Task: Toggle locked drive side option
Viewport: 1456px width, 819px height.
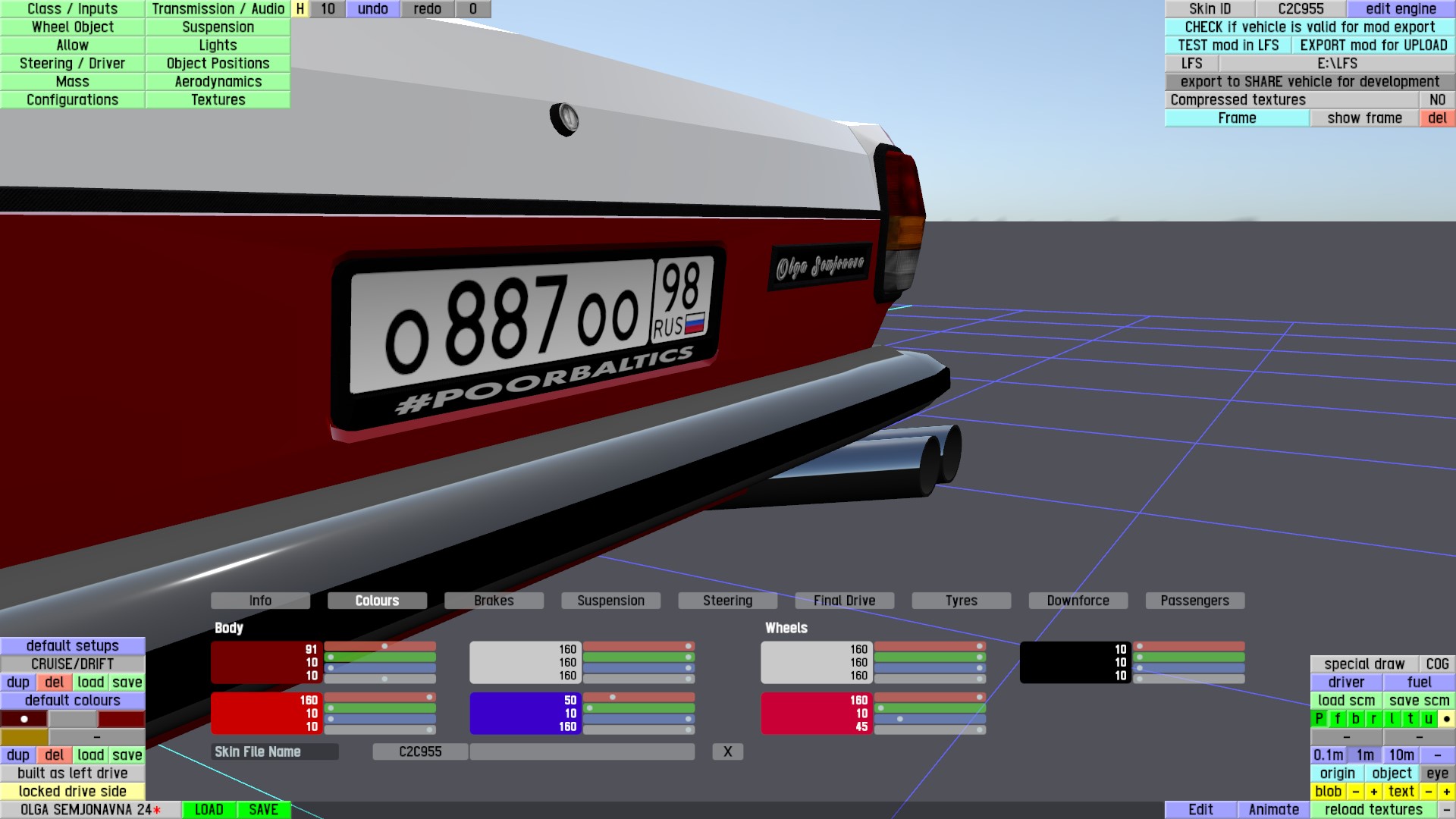Action: (72, 791)
